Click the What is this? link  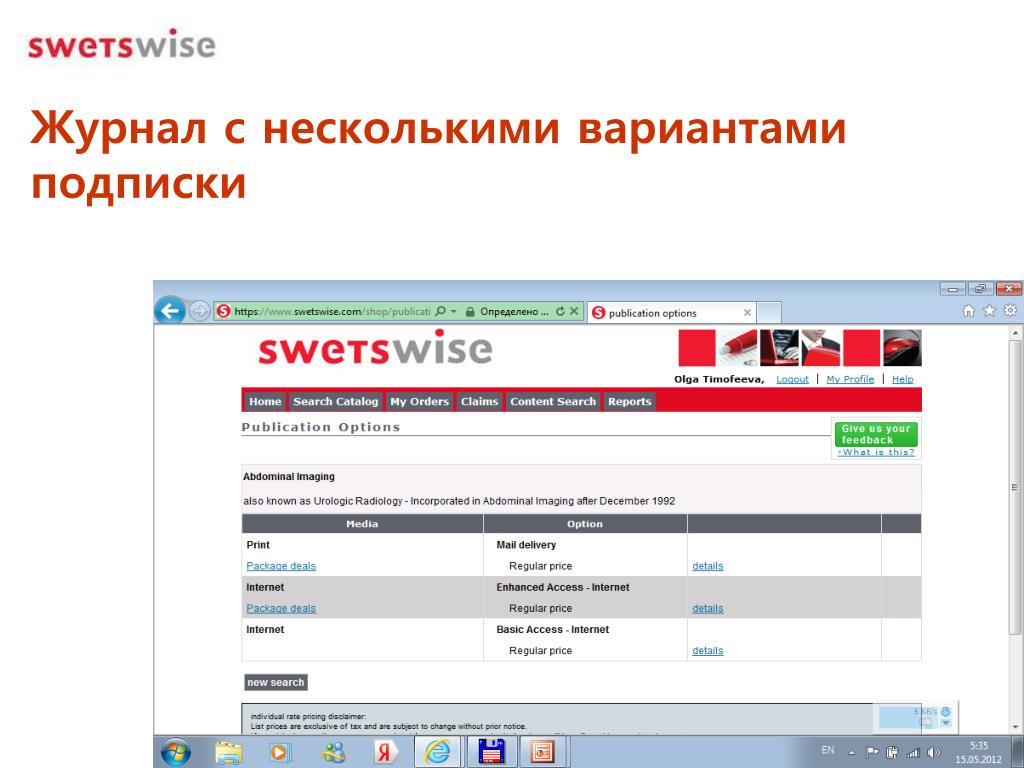[876, 452]
